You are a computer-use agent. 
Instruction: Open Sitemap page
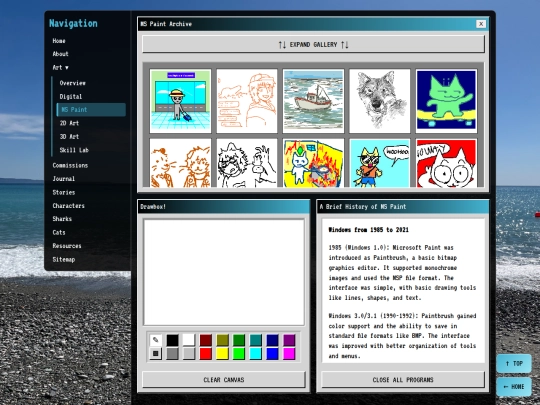tap(64, 259)
